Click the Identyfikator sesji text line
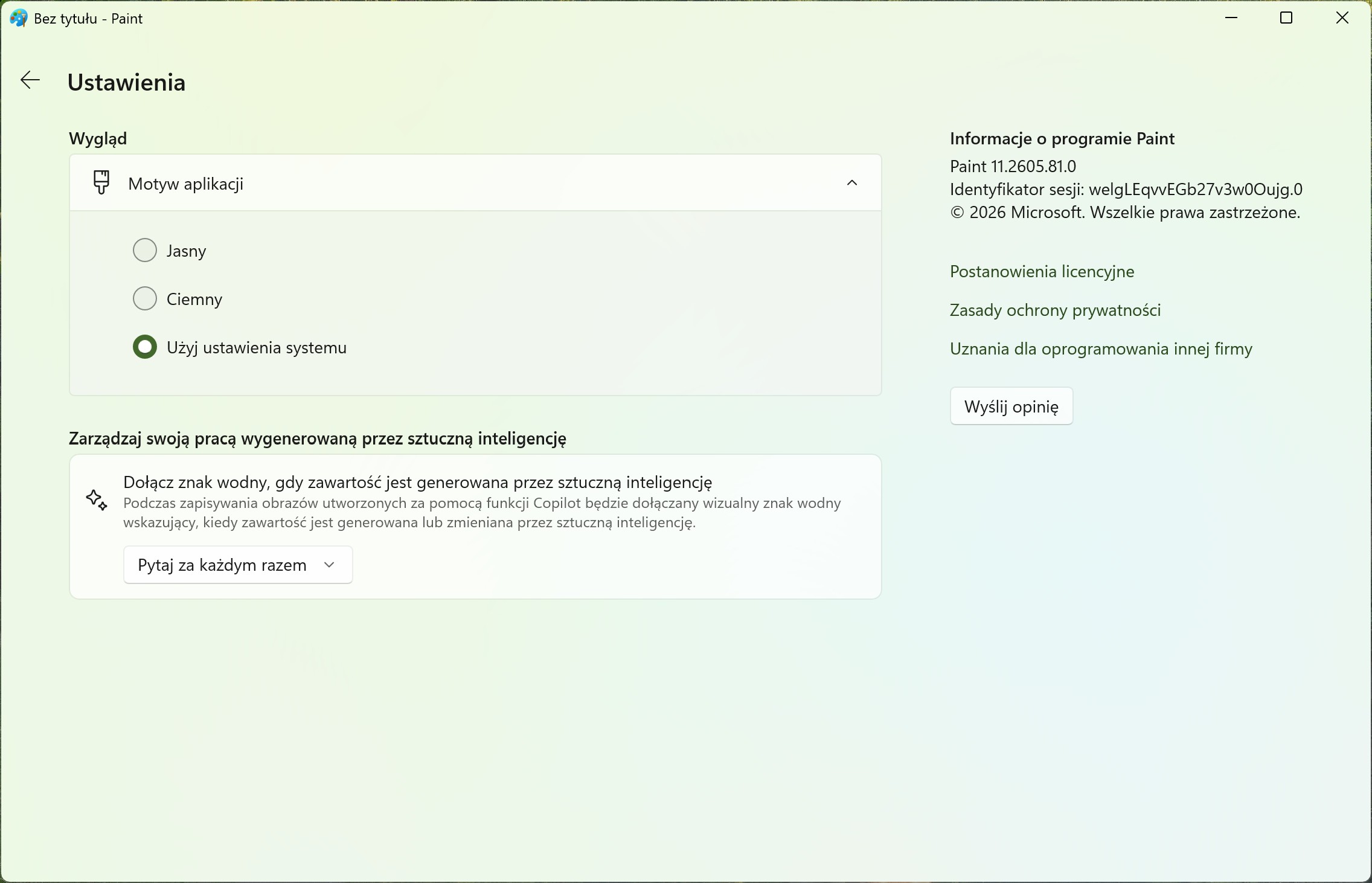 click(x=1126, y=189)
